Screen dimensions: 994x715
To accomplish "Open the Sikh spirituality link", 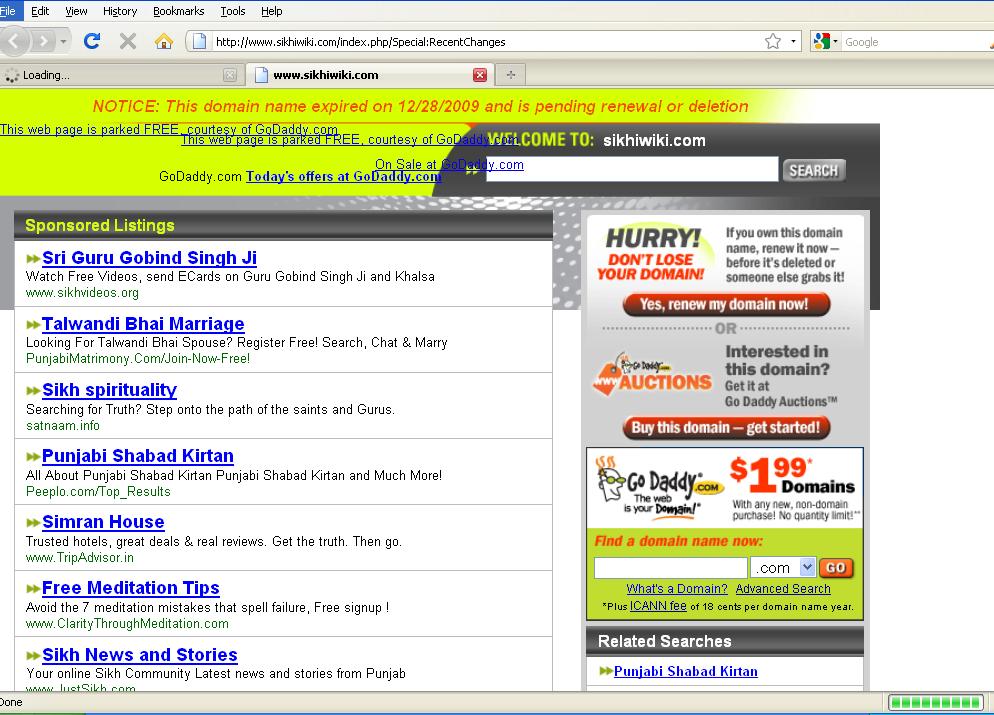I will [110, 390].
